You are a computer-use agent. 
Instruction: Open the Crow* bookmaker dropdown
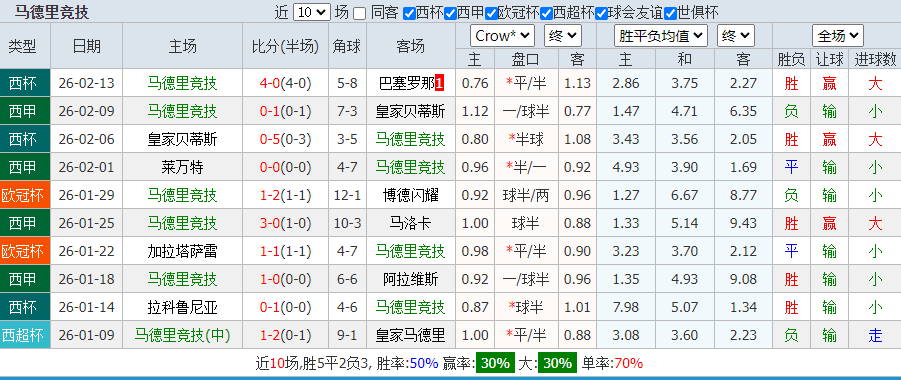tap(502, 36)
